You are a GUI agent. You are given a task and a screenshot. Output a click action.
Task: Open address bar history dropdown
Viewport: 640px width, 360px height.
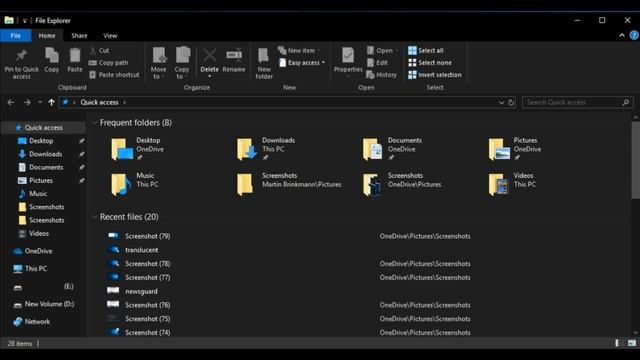(x=502, y=102)
